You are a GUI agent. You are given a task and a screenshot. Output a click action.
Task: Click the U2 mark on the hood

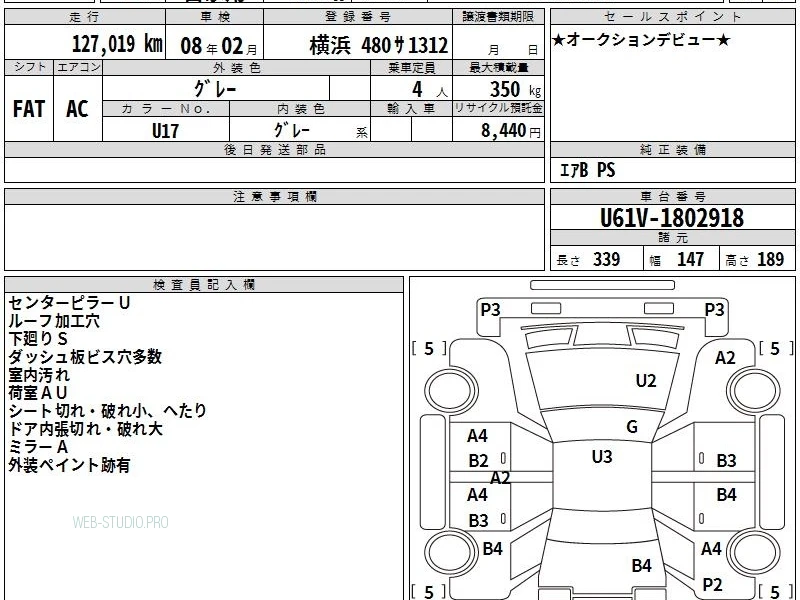click(x=646, y=381)
